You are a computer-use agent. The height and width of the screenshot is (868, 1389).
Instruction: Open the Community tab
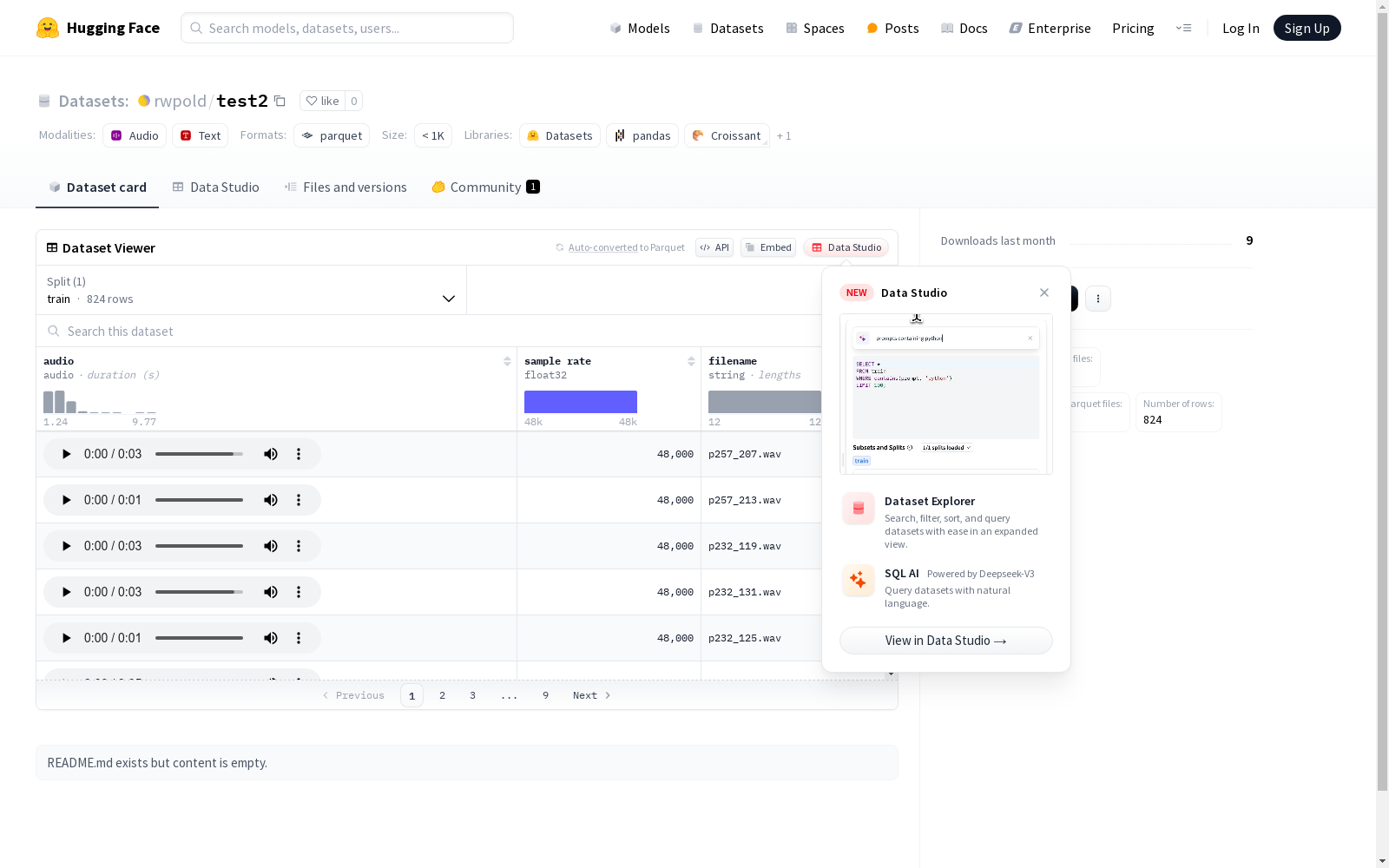tap(486, 187)
